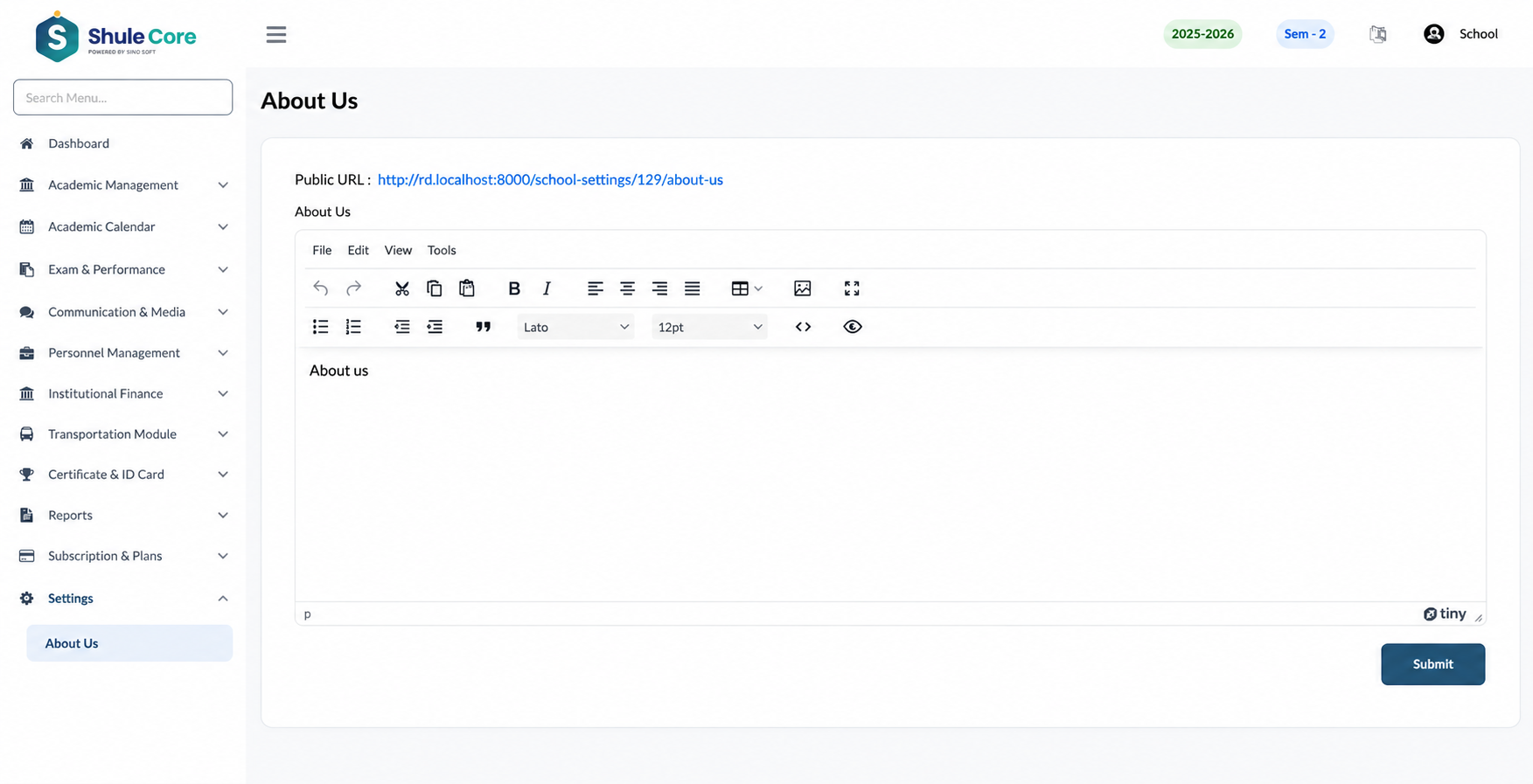Open the editor View menu
Viewport: 1533px width, 784px height.
398,250
